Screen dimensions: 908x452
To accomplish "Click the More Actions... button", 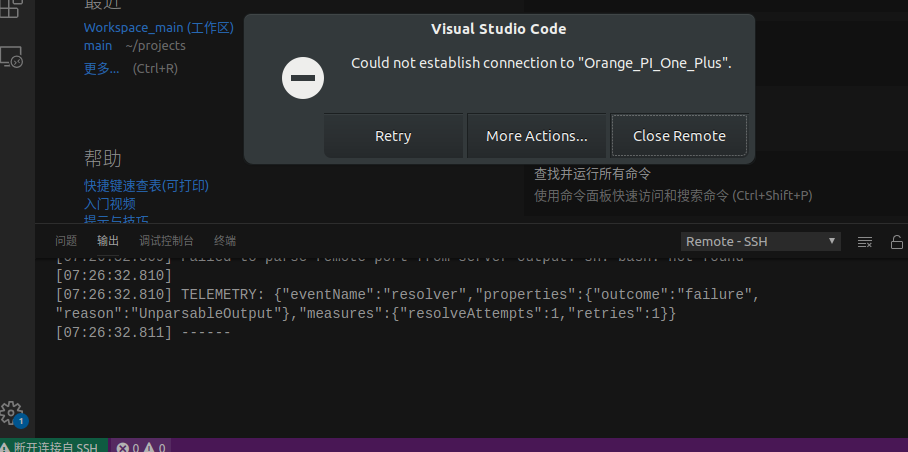I will (537, 136).
